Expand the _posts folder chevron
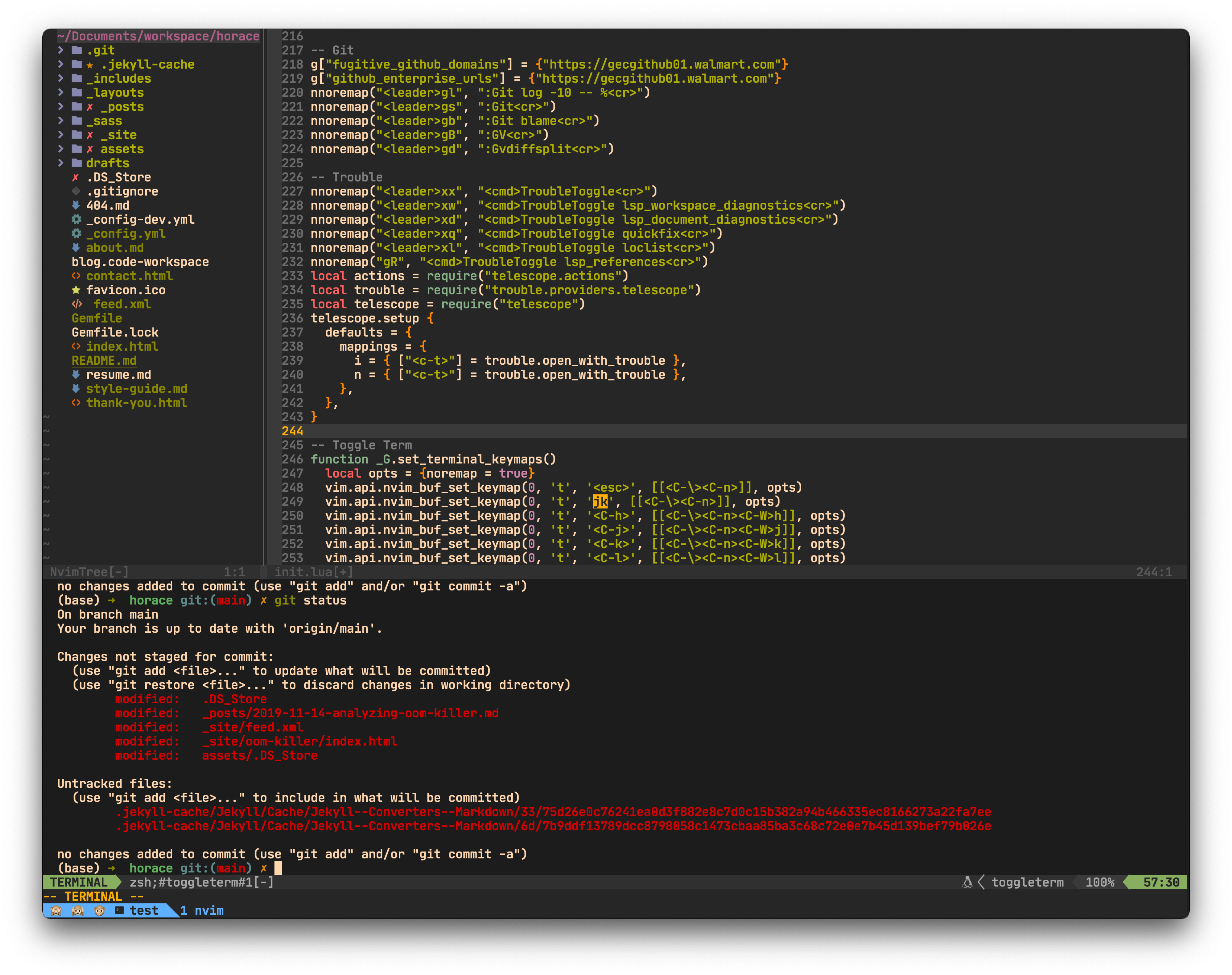1232x975 pixels. (x=61, y=107)
